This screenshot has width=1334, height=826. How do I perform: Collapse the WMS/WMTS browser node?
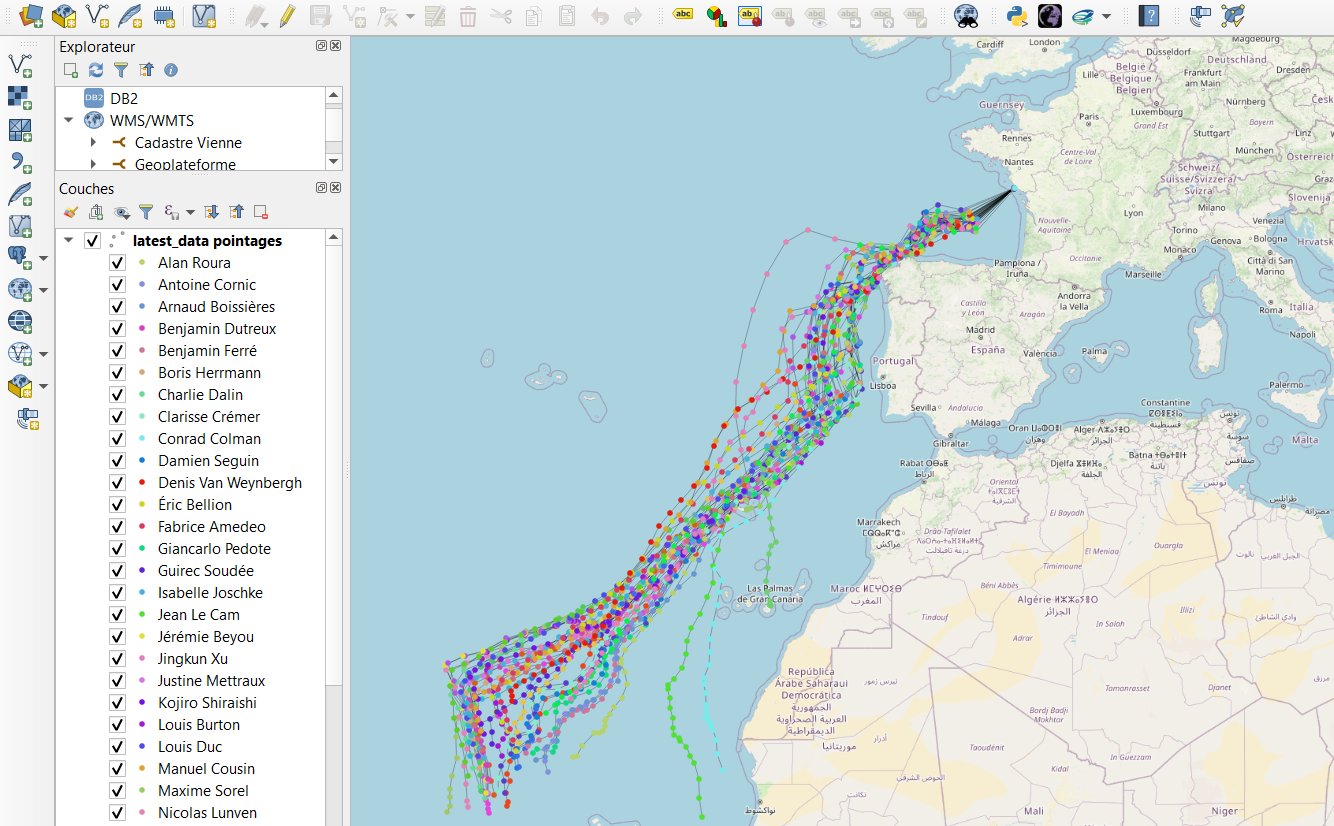click(x=69, y=120)
